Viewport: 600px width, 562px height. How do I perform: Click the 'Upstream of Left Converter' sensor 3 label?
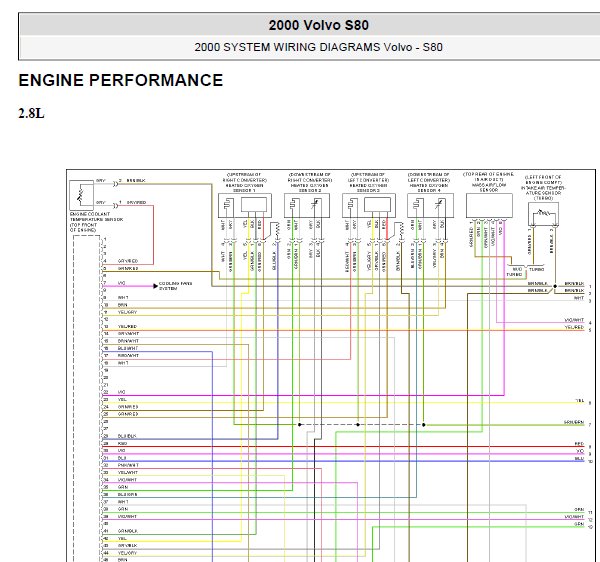click(x=368, y=182)
